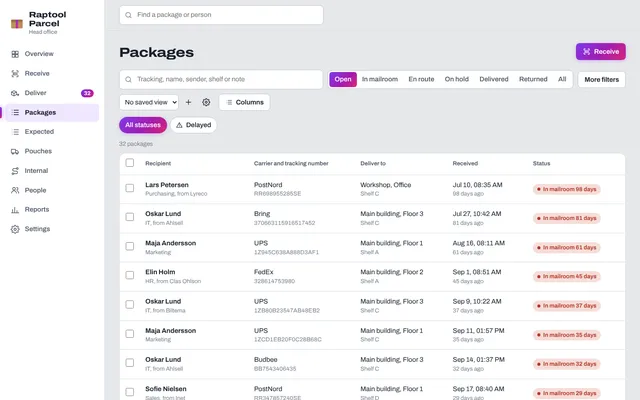Click the Overview grid icon

pos(15,54)
